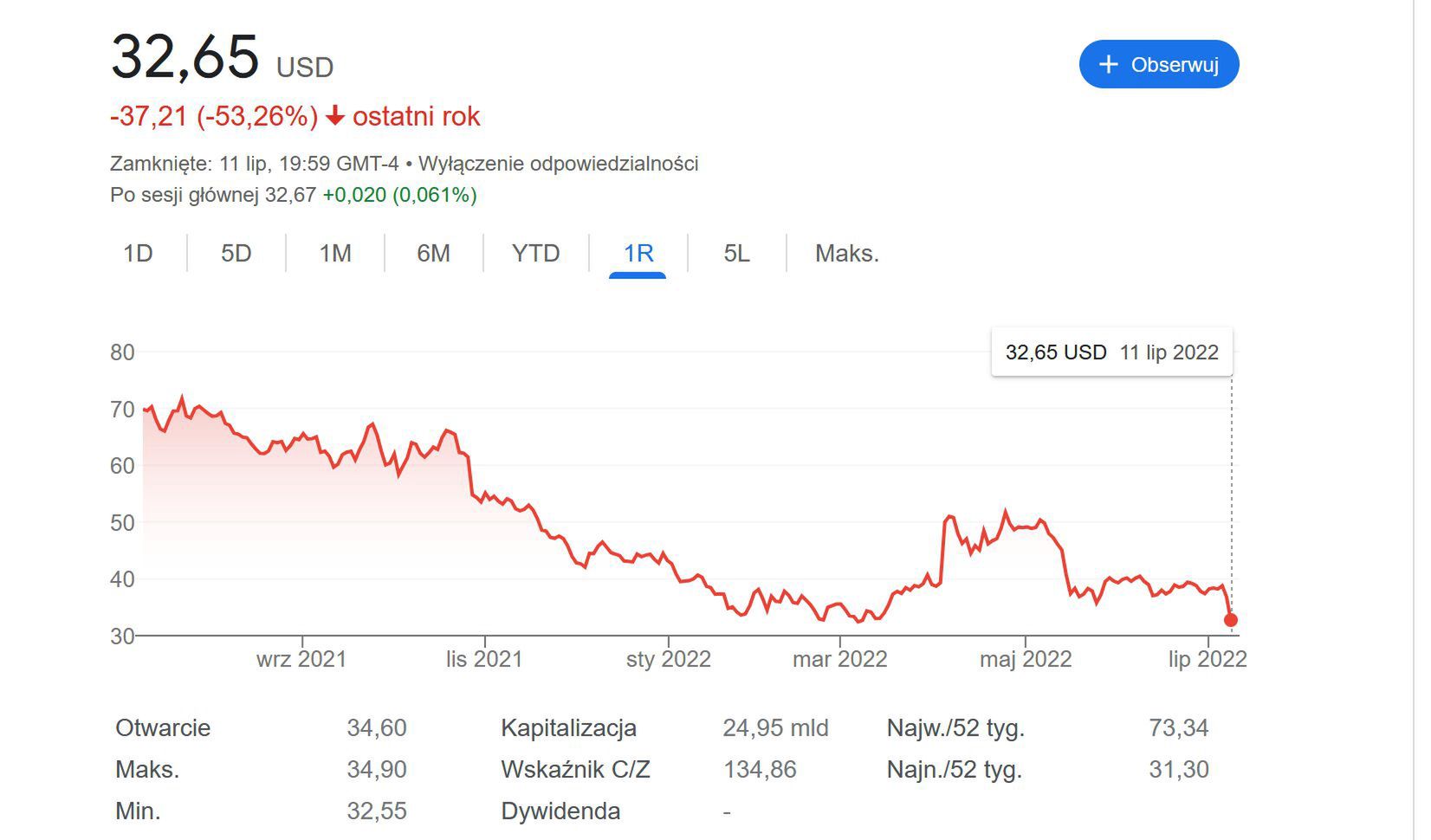This screenshot has height=840, width=1431.
Task: Open the Wyłączenie odpowiedzialności disclaimer link
Action: (559, 164)
